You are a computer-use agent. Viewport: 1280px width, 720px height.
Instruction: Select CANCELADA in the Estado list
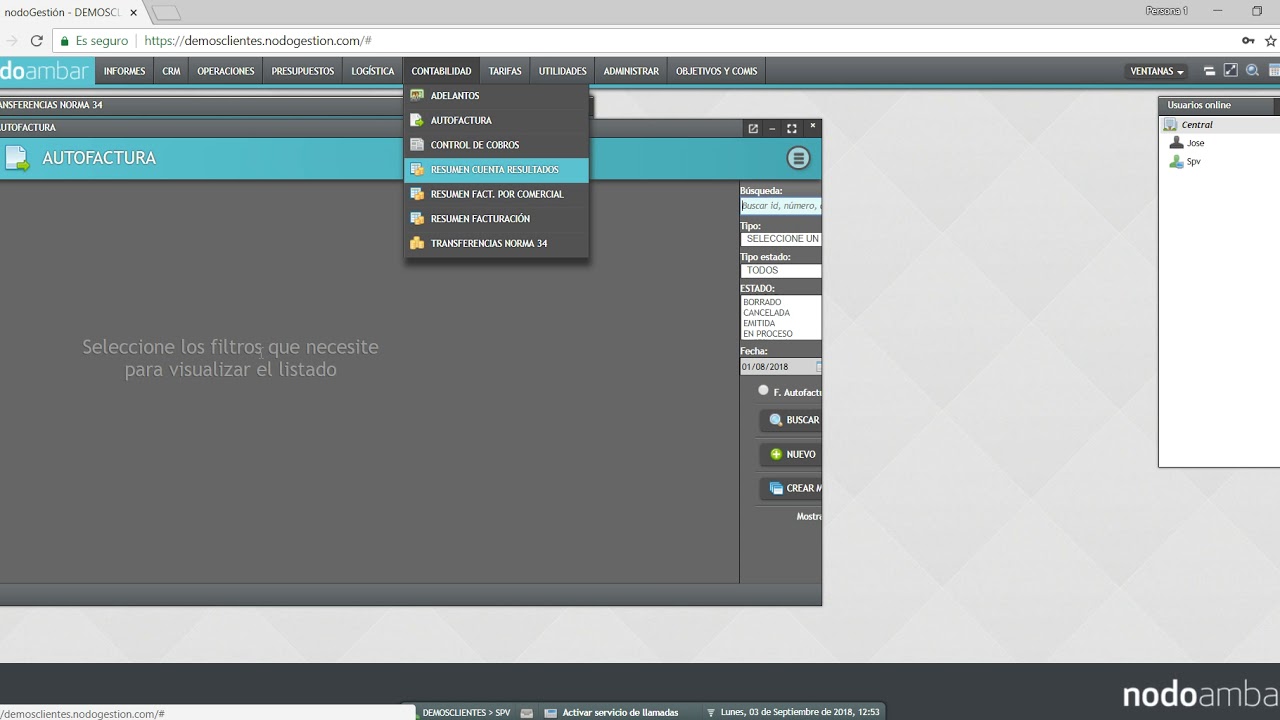781,313
